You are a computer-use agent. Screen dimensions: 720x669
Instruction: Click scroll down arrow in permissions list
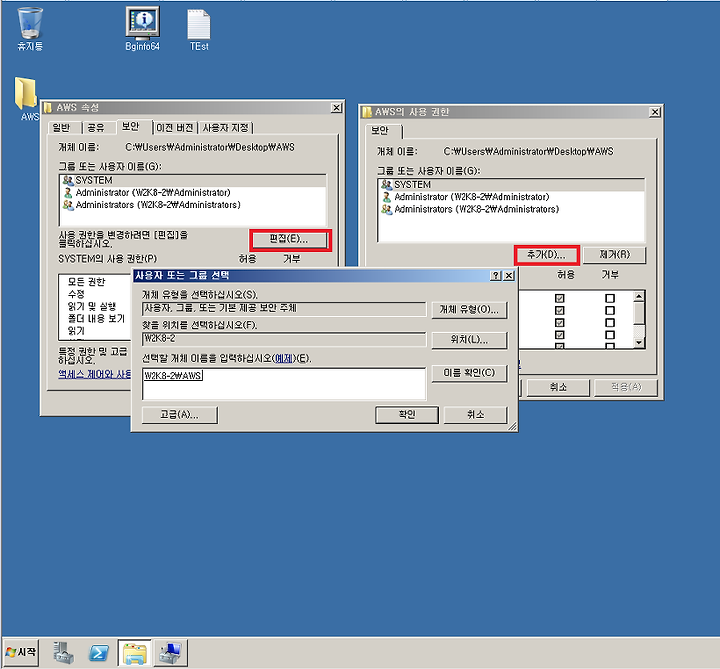639,343
